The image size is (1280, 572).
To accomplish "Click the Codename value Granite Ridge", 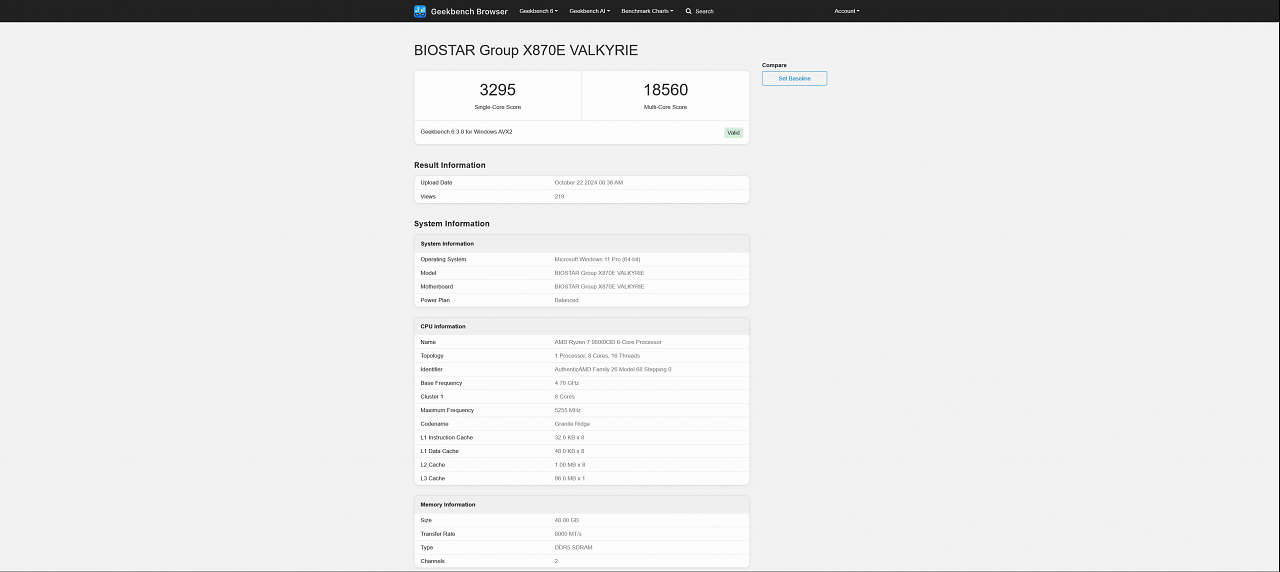I will [x=572, y=424].
